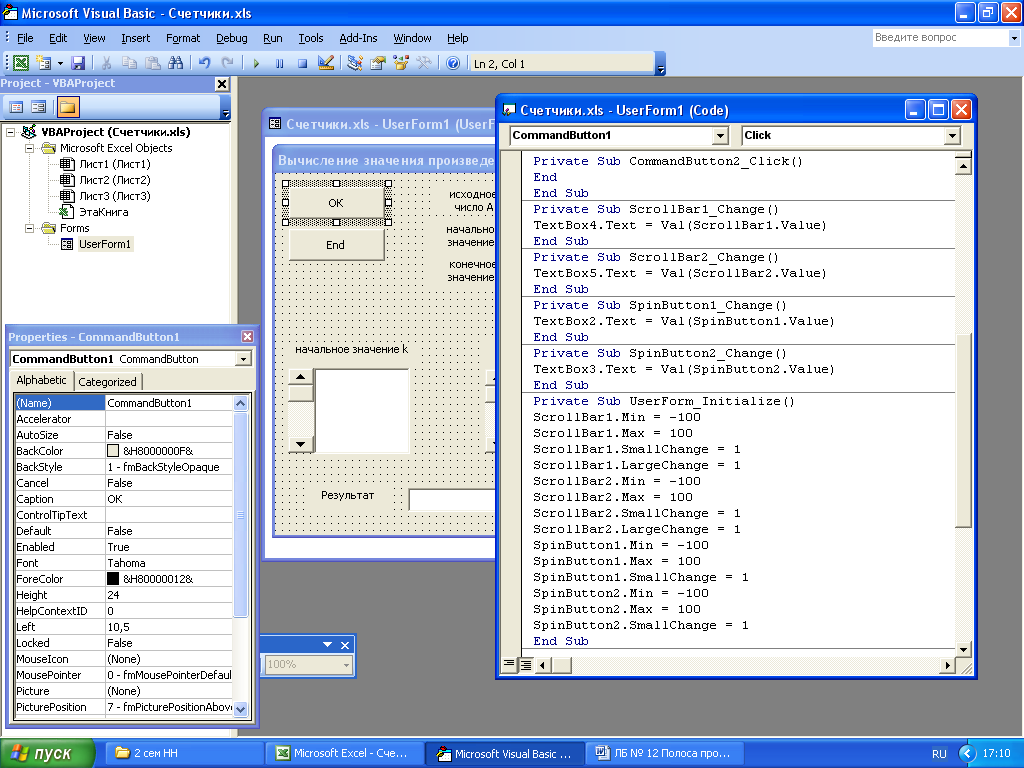1024x768 pixels.
Task: Click the RU language indicator in tray
Action: [939, 754]
